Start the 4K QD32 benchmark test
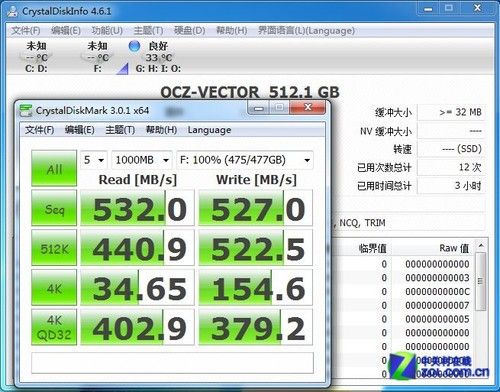The image size is (500, 392). click(x=54, y=327)
